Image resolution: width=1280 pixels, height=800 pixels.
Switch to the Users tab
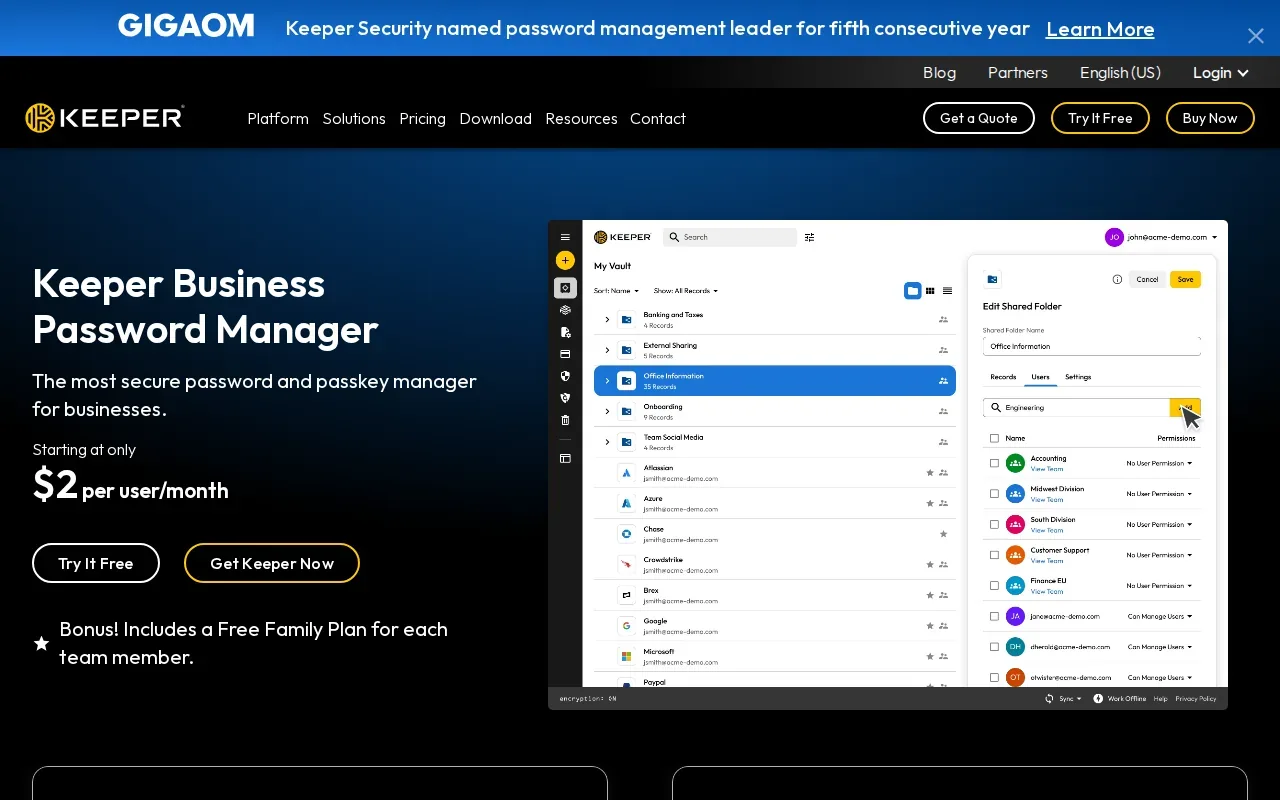click(x=1040, y=377)
